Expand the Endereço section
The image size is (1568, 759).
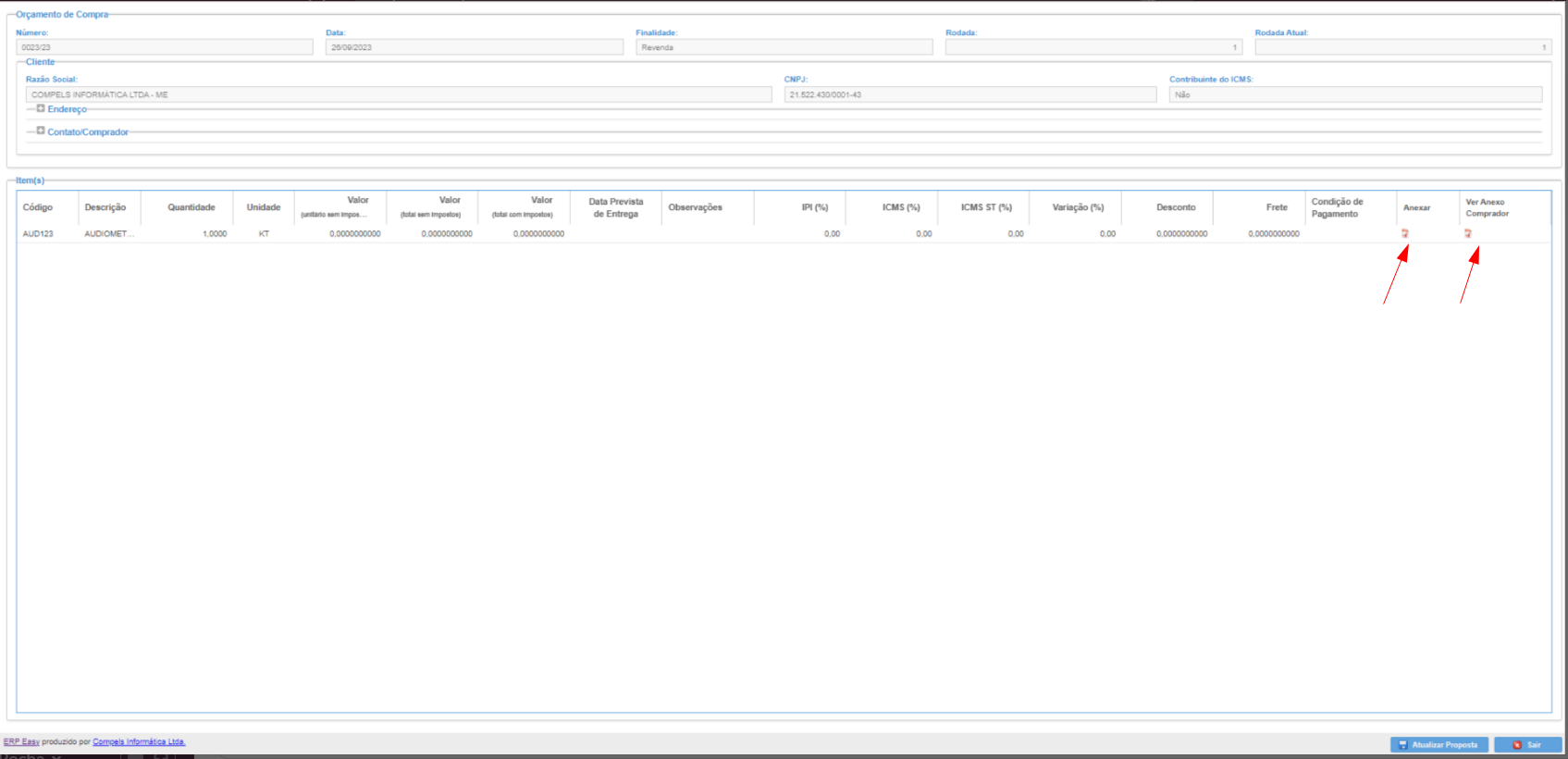coord(41,108)
